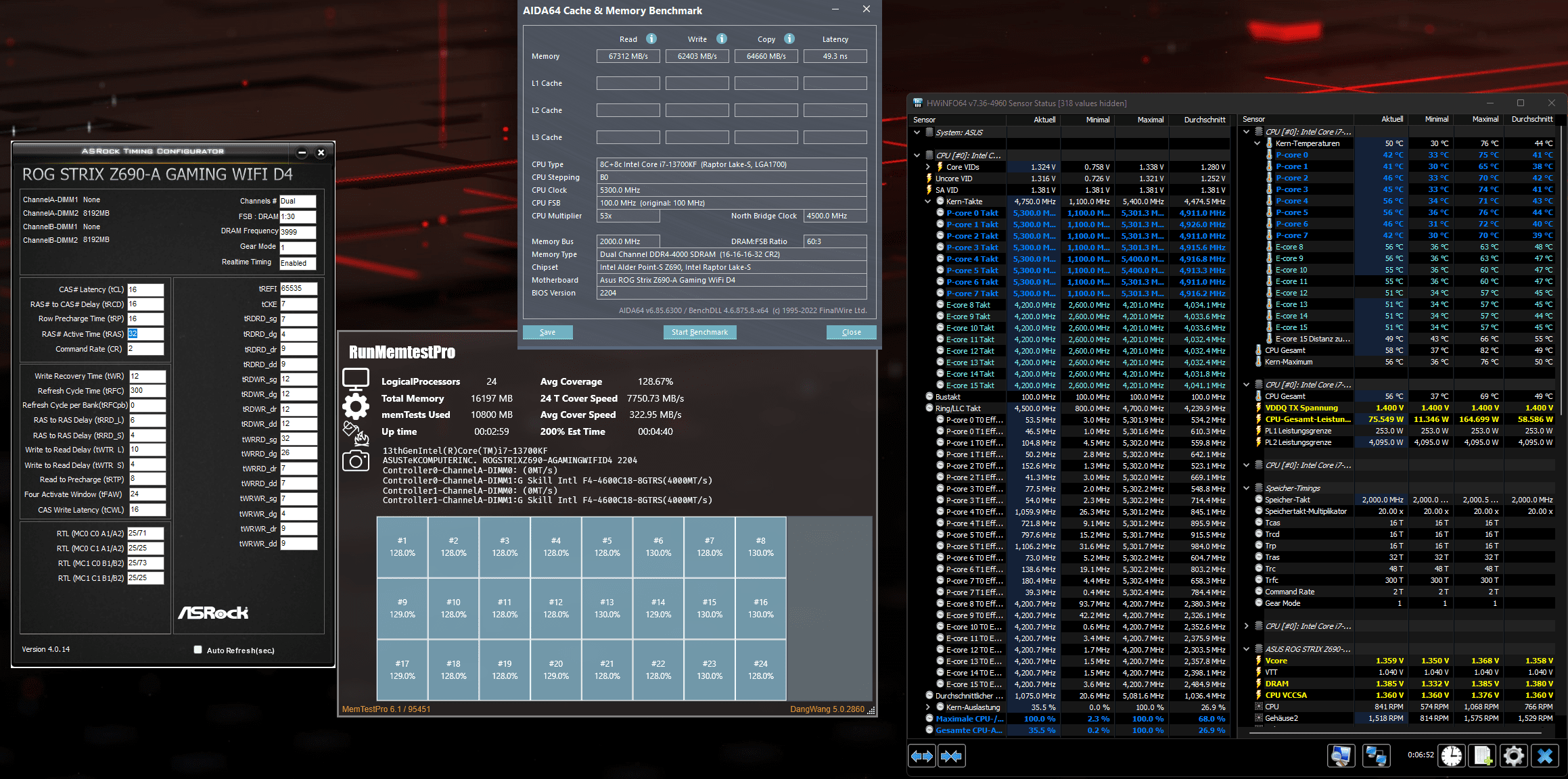The image size is (1568, 779).
Task: Click RunMemtestPro window resize grip
Action: [871, 711]
